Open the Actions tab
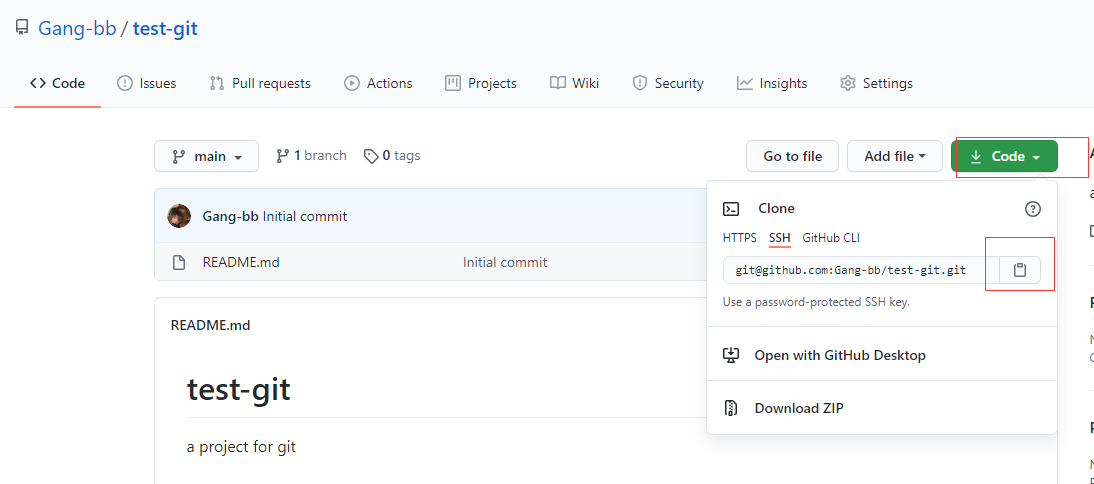 tap(378, 83)
